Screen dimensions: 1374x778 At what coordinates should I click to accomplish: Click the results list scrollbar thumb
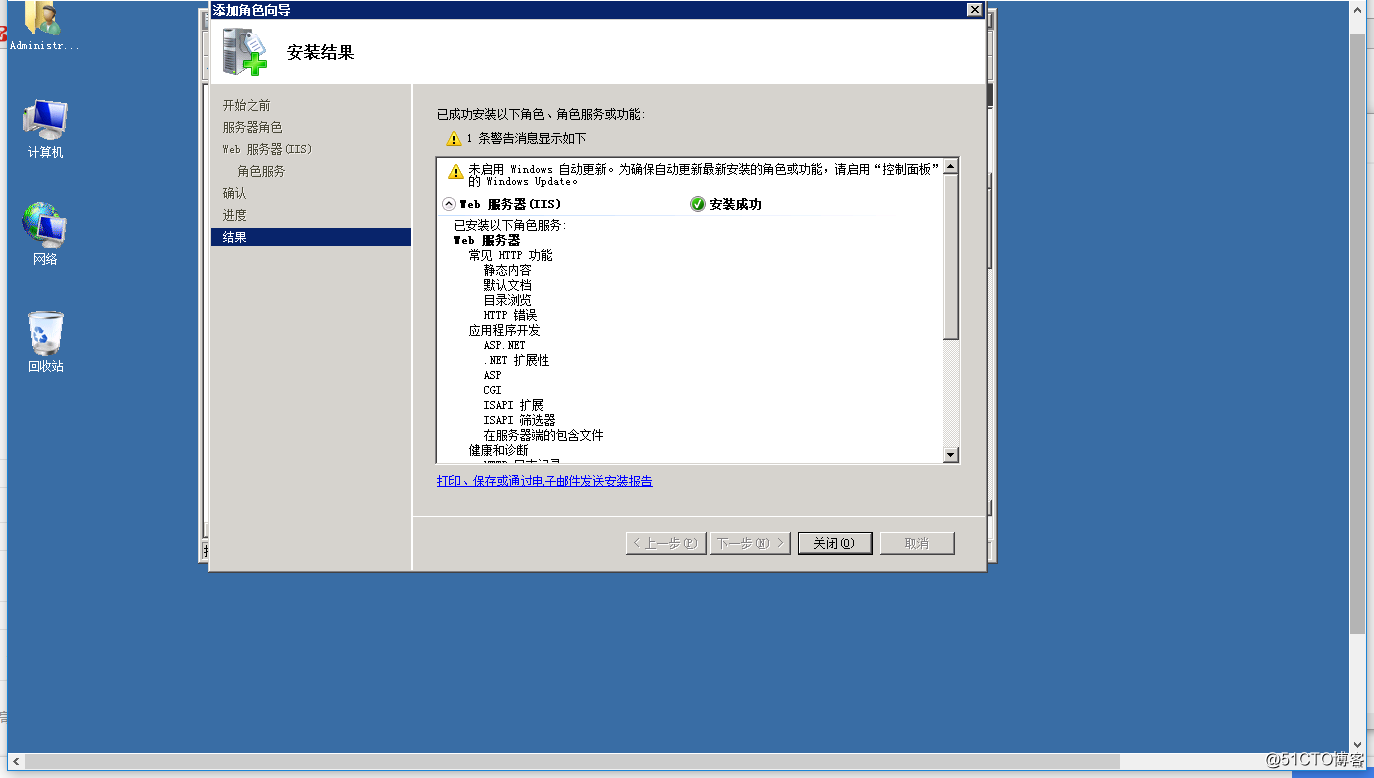[951, 256]
